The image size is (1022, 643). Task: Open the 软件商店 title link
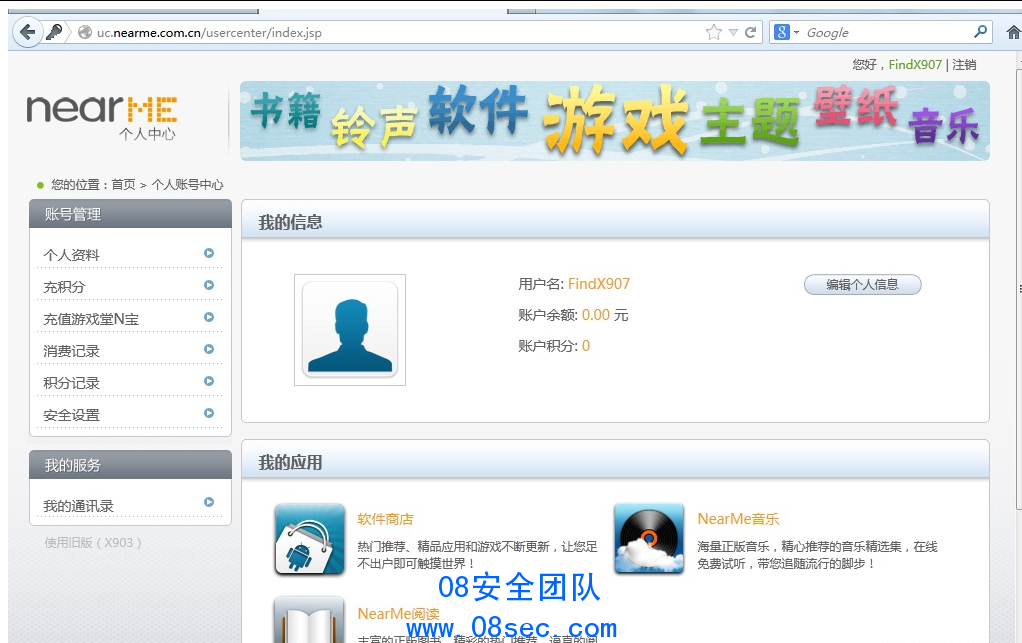(x=385, y=519)
